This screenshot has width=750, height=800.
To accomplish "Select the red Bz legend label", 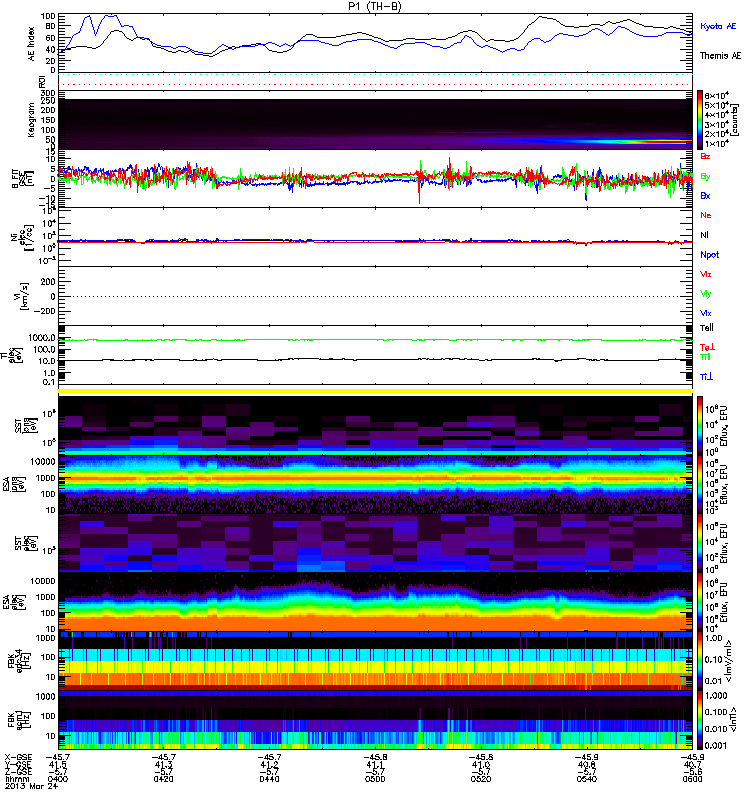I will point(705,156).
